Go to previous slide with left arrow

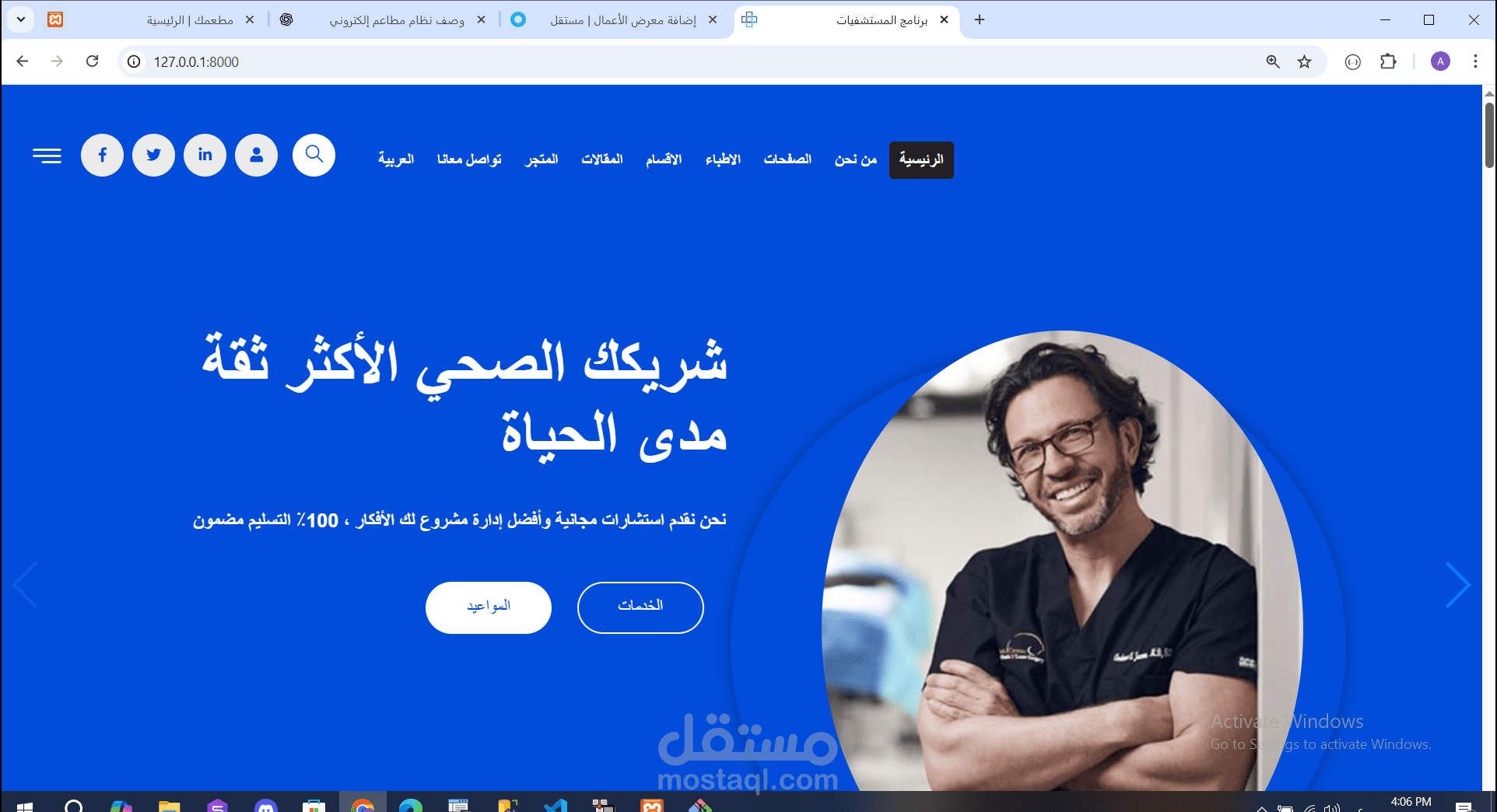tap(25, 585)
